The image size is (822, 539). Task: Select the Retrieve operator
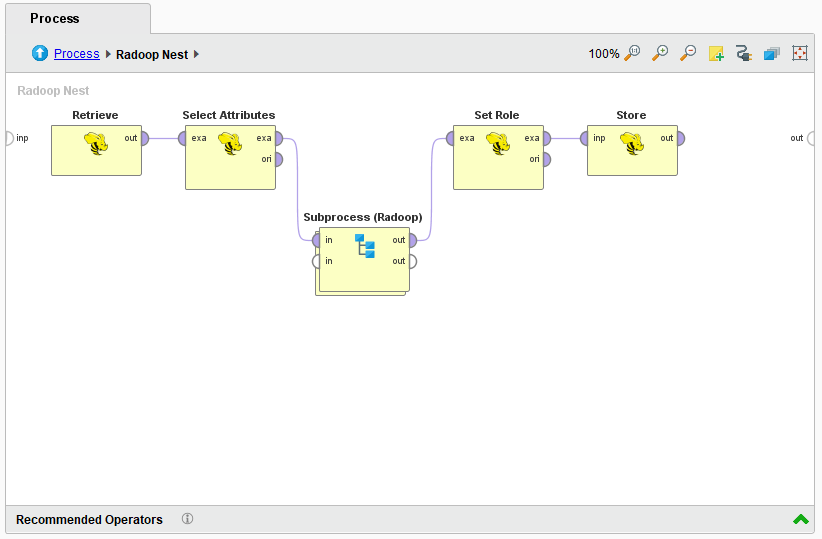click(x=96, y=149)
